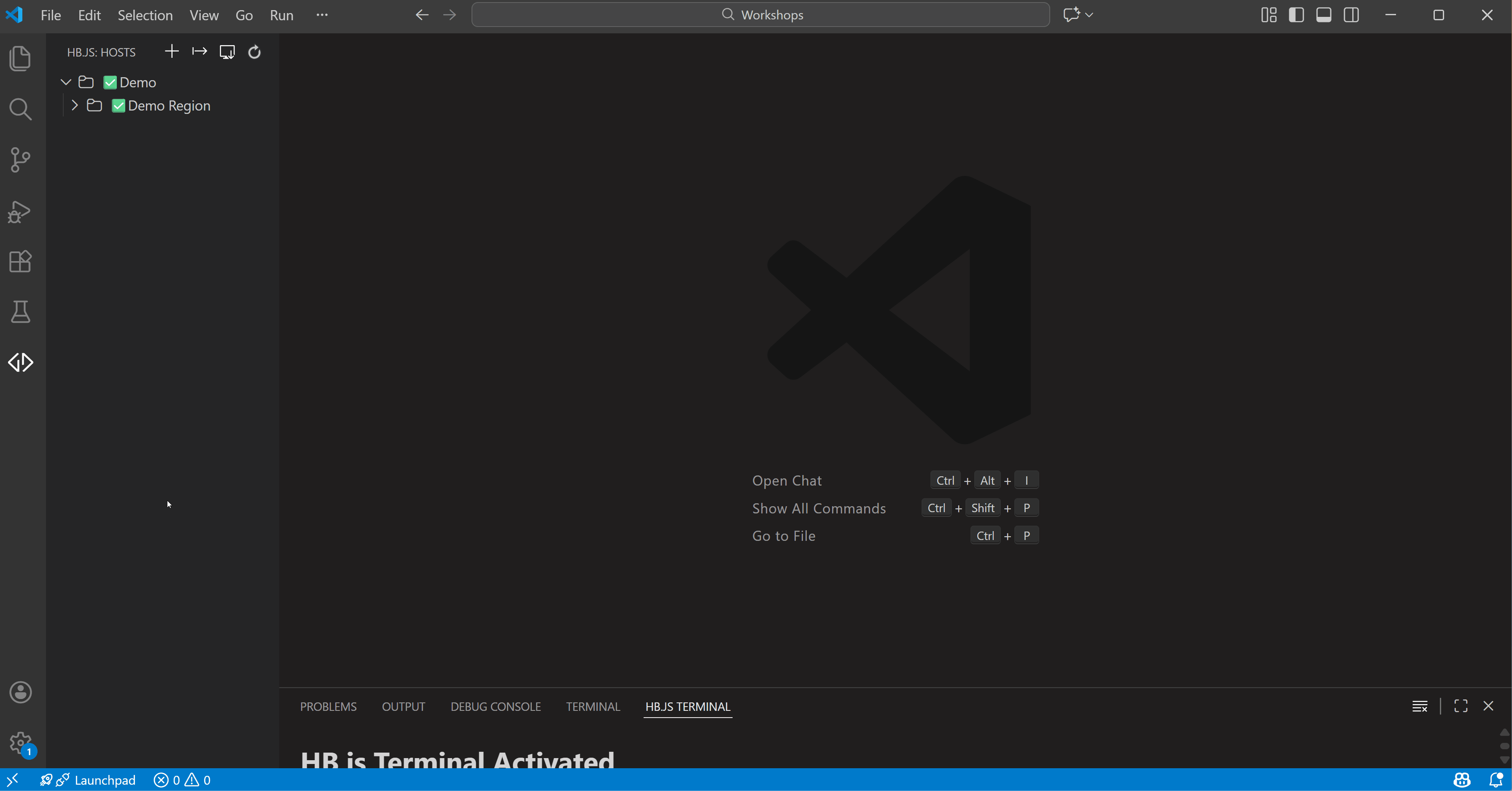Screen dimensions: 1512x791
Task: Open the HB.JS extension view in activity bar
Action: (20, 362)
